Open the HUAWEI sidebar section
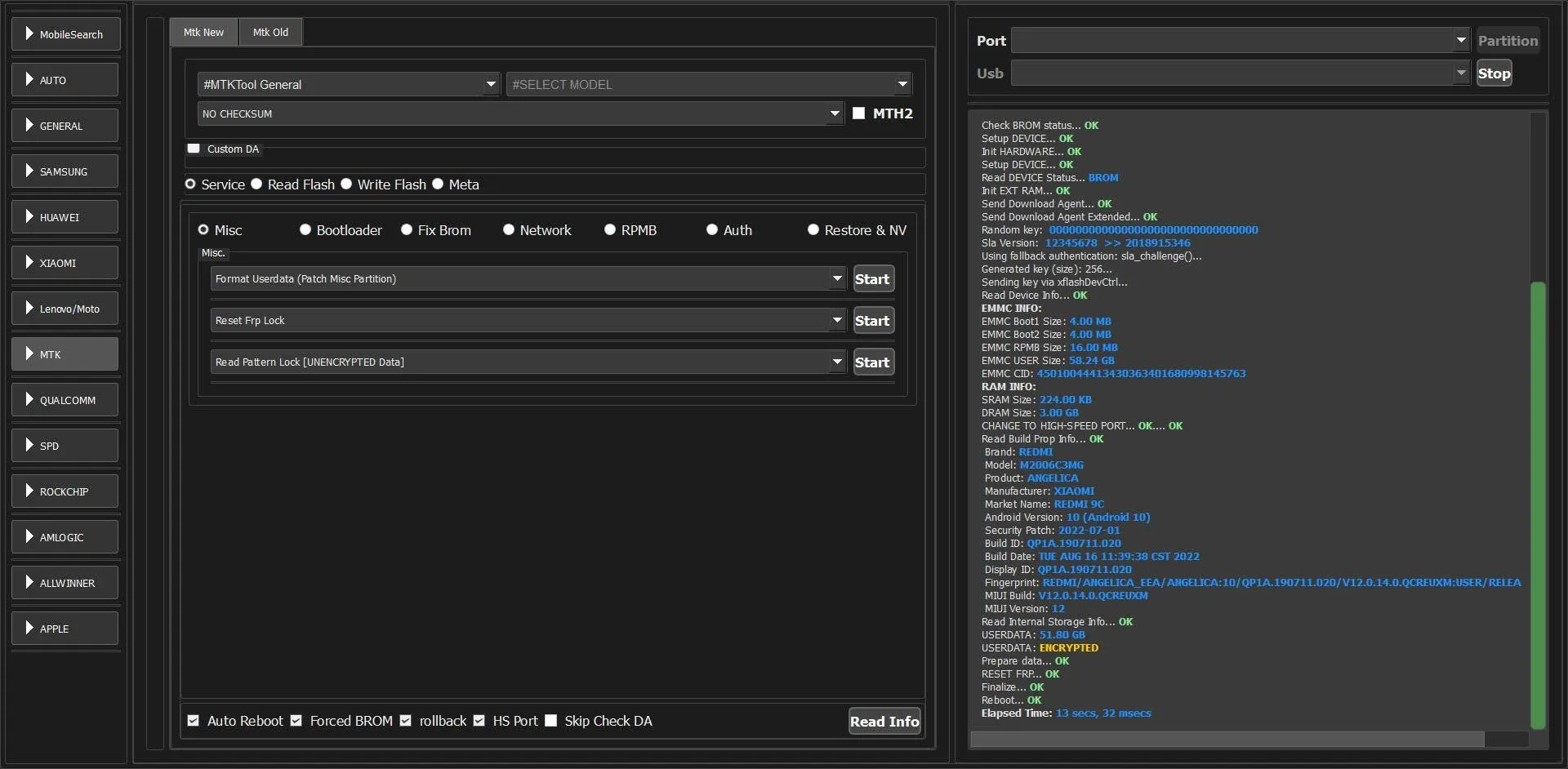The height and width of the screenshot is (769, 1568). [x=65, y=217]
